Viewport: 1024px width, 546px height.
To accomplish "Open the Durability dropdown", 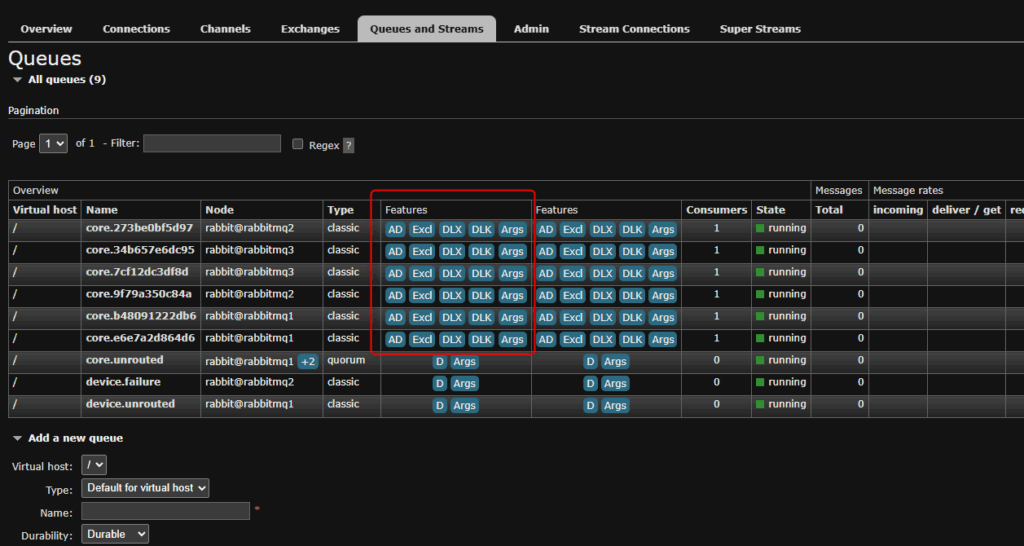I will click(x=115, y=534).
